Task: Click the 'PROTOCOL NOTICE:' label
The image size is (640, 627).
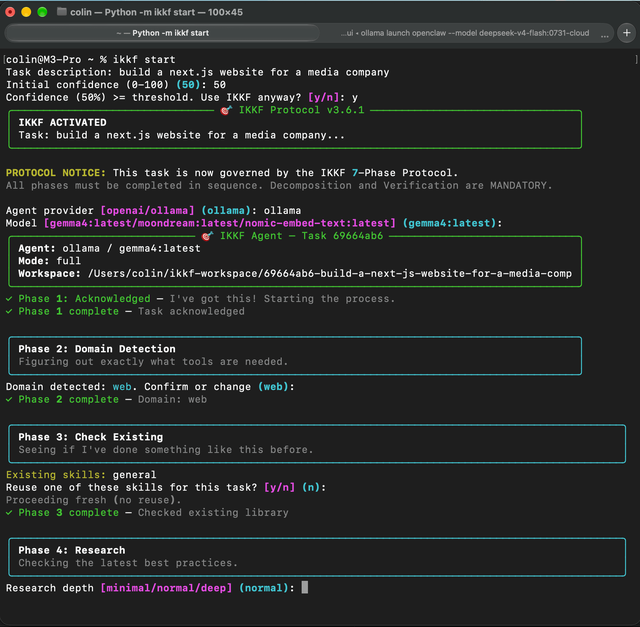Action: [x=56, y=173]
